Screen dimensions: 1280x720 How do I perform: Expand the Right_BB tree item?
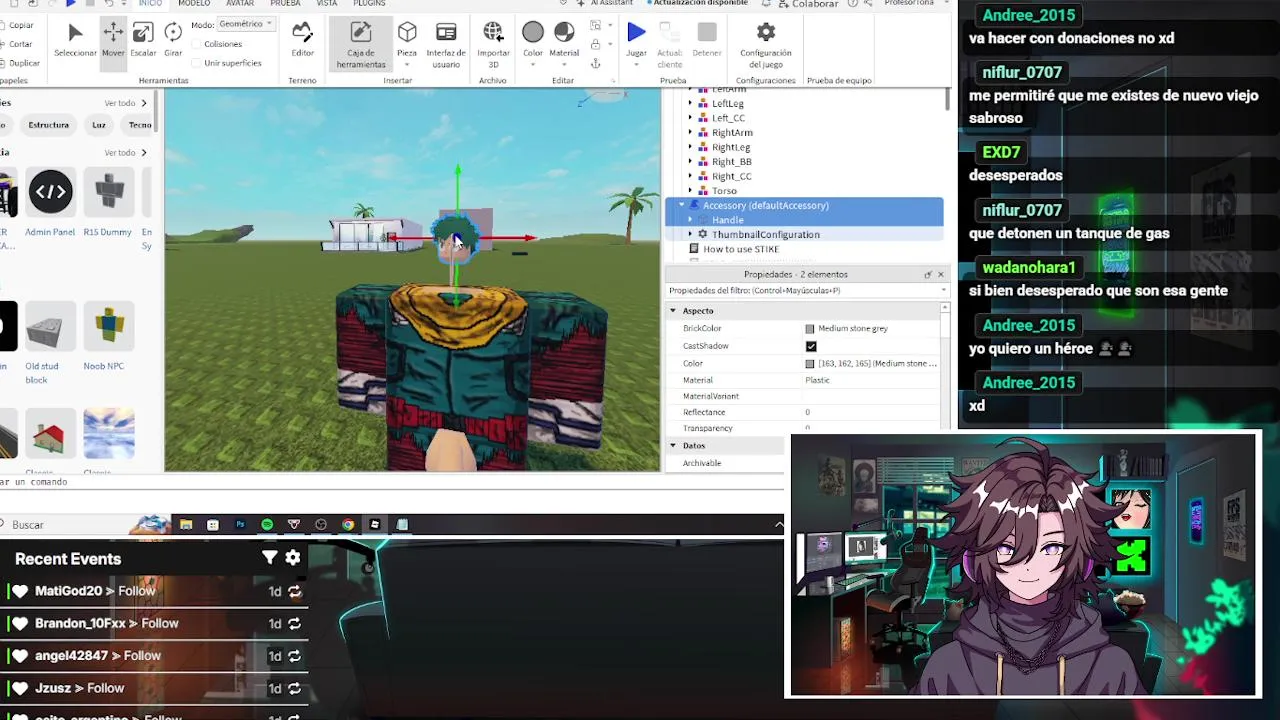click(x=690, y=161)
